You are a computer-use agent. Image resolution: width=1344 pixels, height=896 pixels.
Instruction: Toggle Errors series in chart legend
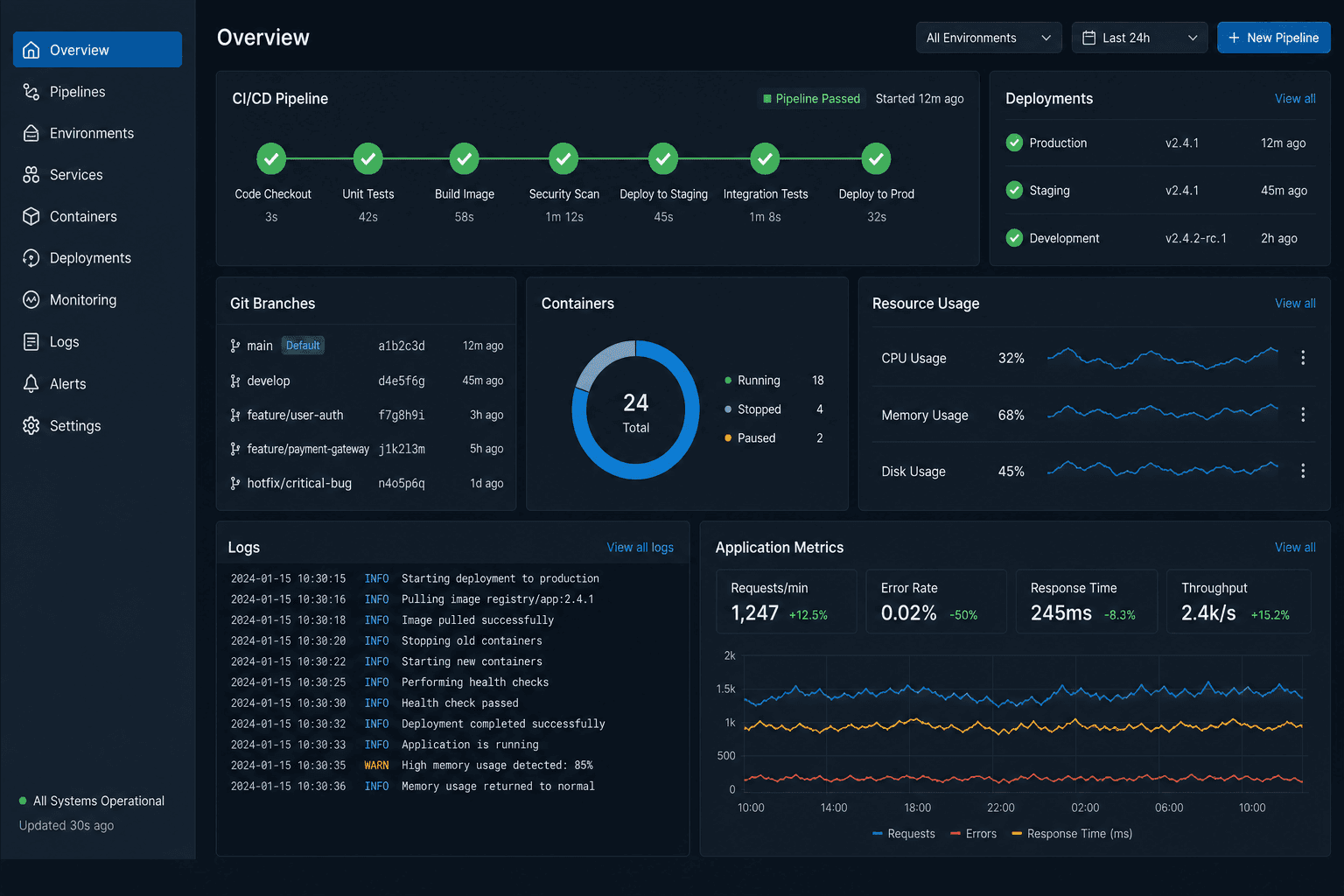(974, 834)
